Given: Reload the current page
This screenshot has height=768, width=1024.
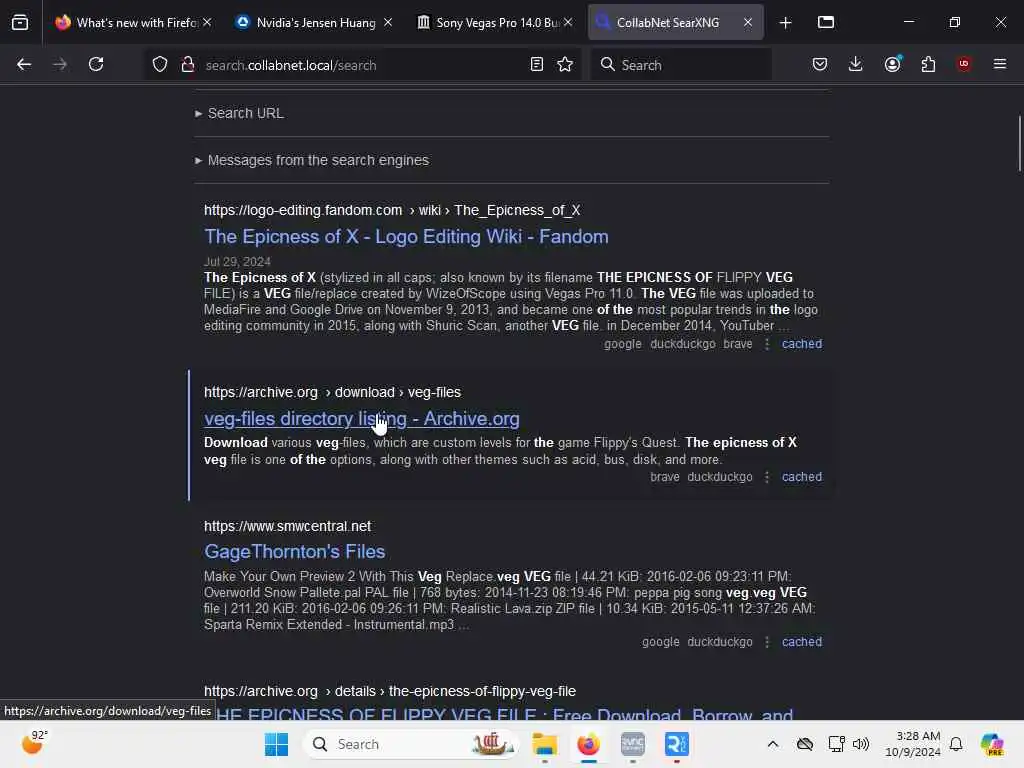Looking at the screenshot, I should point(96,64).
